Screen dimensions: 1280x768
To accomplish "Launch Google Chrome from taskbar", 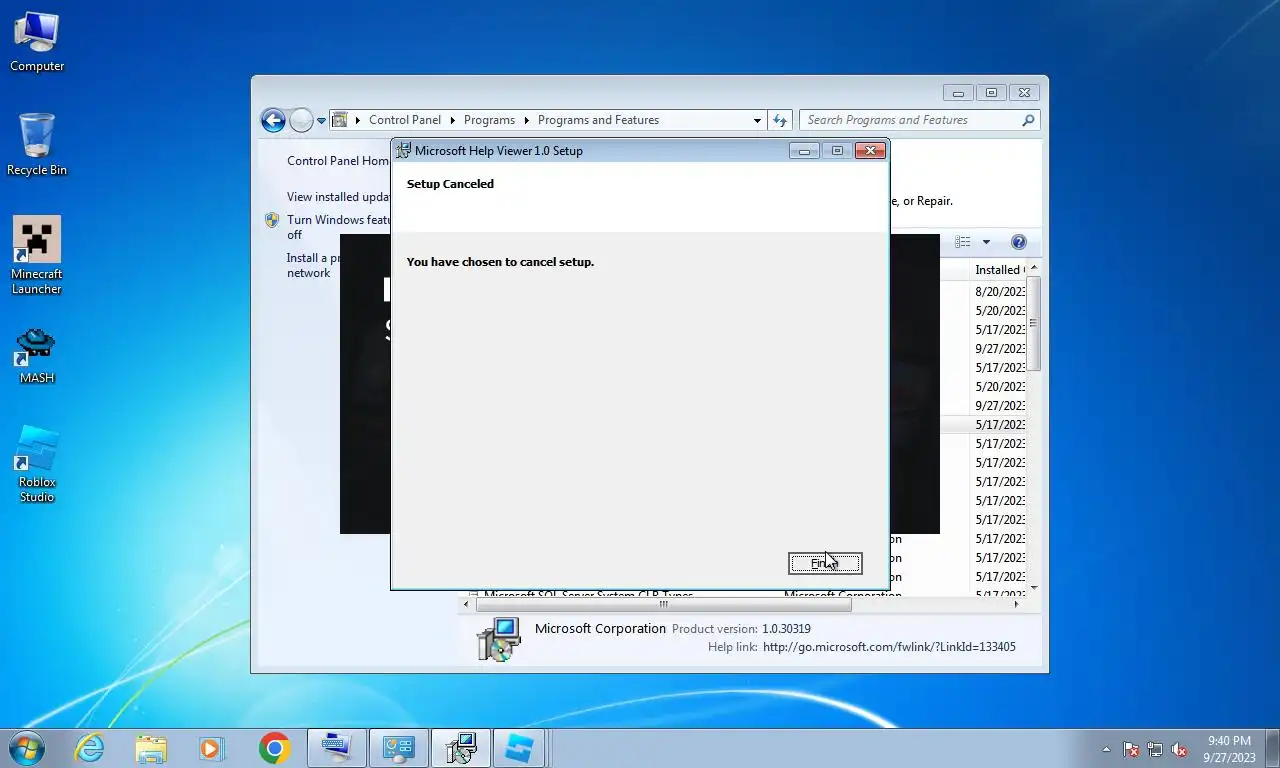I will tap(274, 748).
